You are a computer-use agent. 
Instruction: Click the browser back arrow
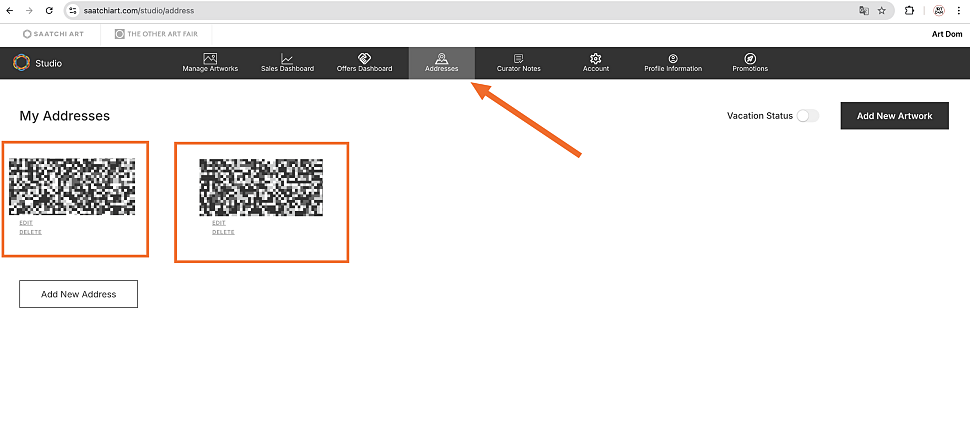pos(10,11)
